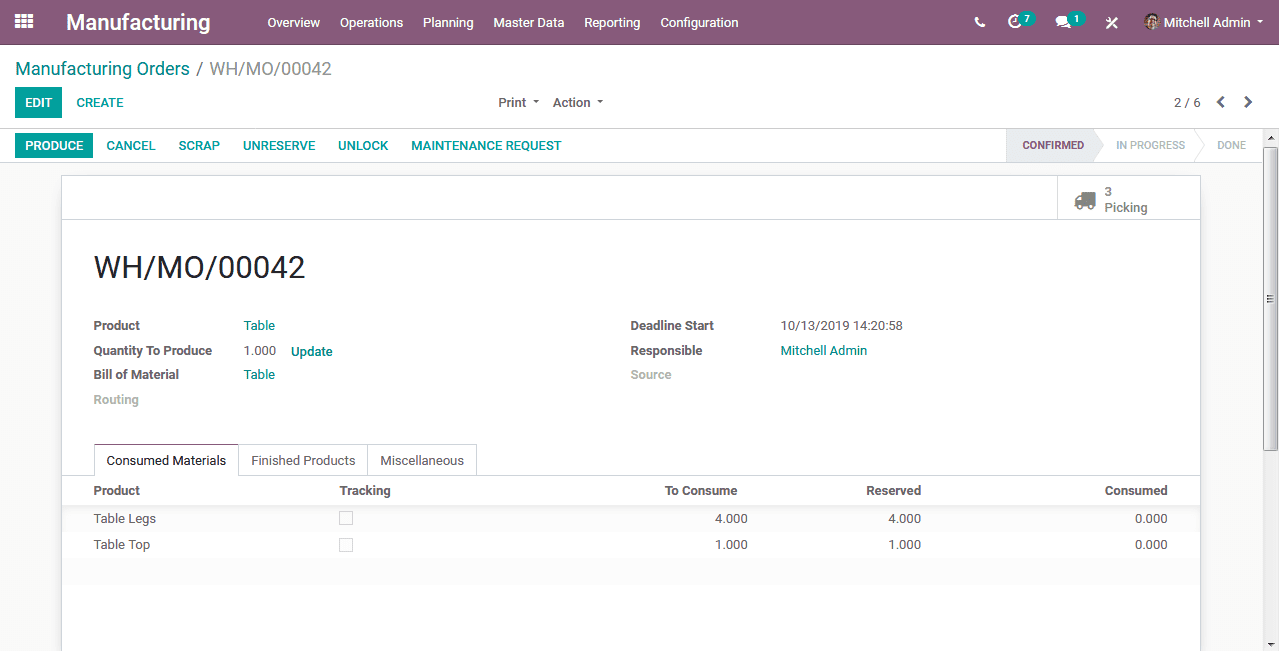Click the EDIT button

(38, 102)
